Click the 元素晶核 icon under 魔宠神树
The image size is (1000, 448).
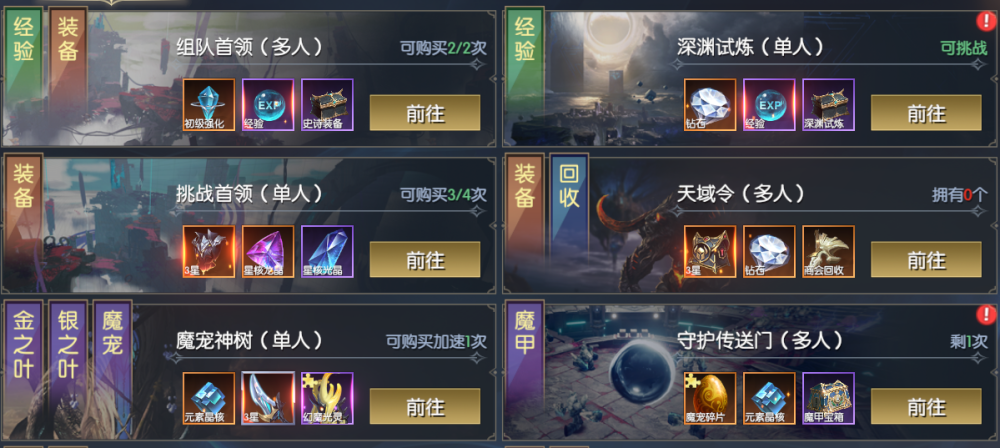click(209, 398)
